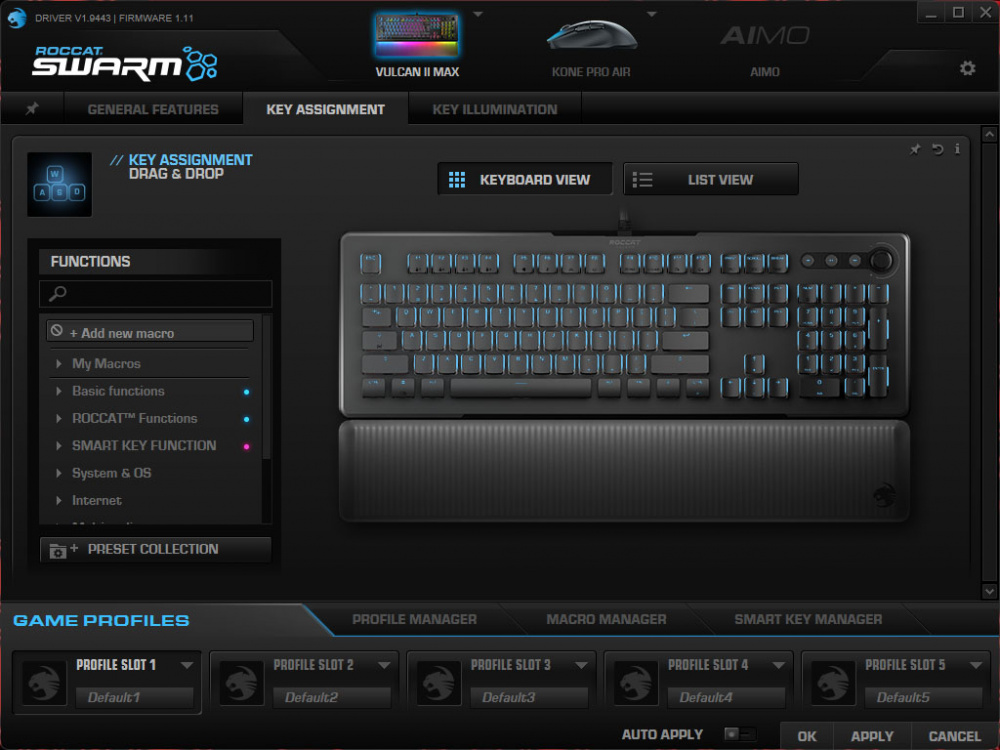
Task: Toggle the Auto Apply switch
Action: (740, 733)
